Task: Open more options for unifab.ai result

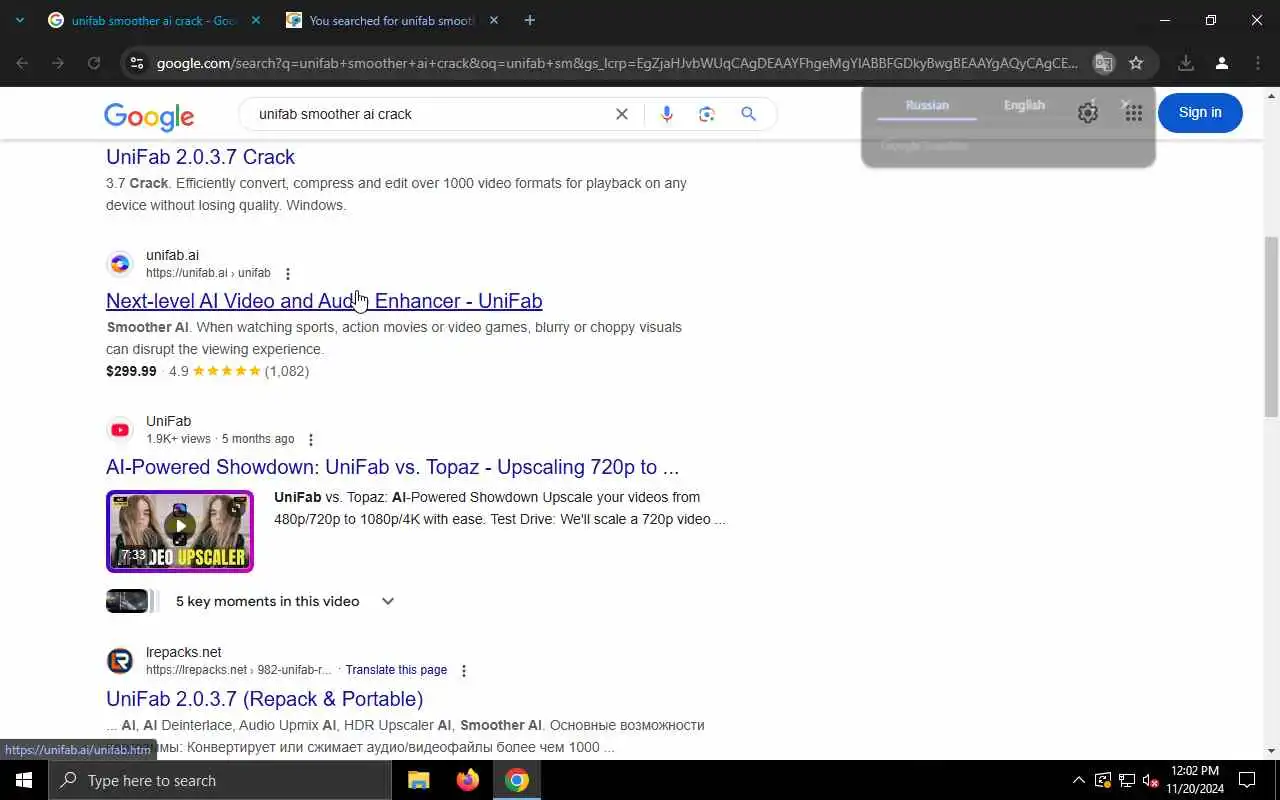Action: click(x=288, y=274)
